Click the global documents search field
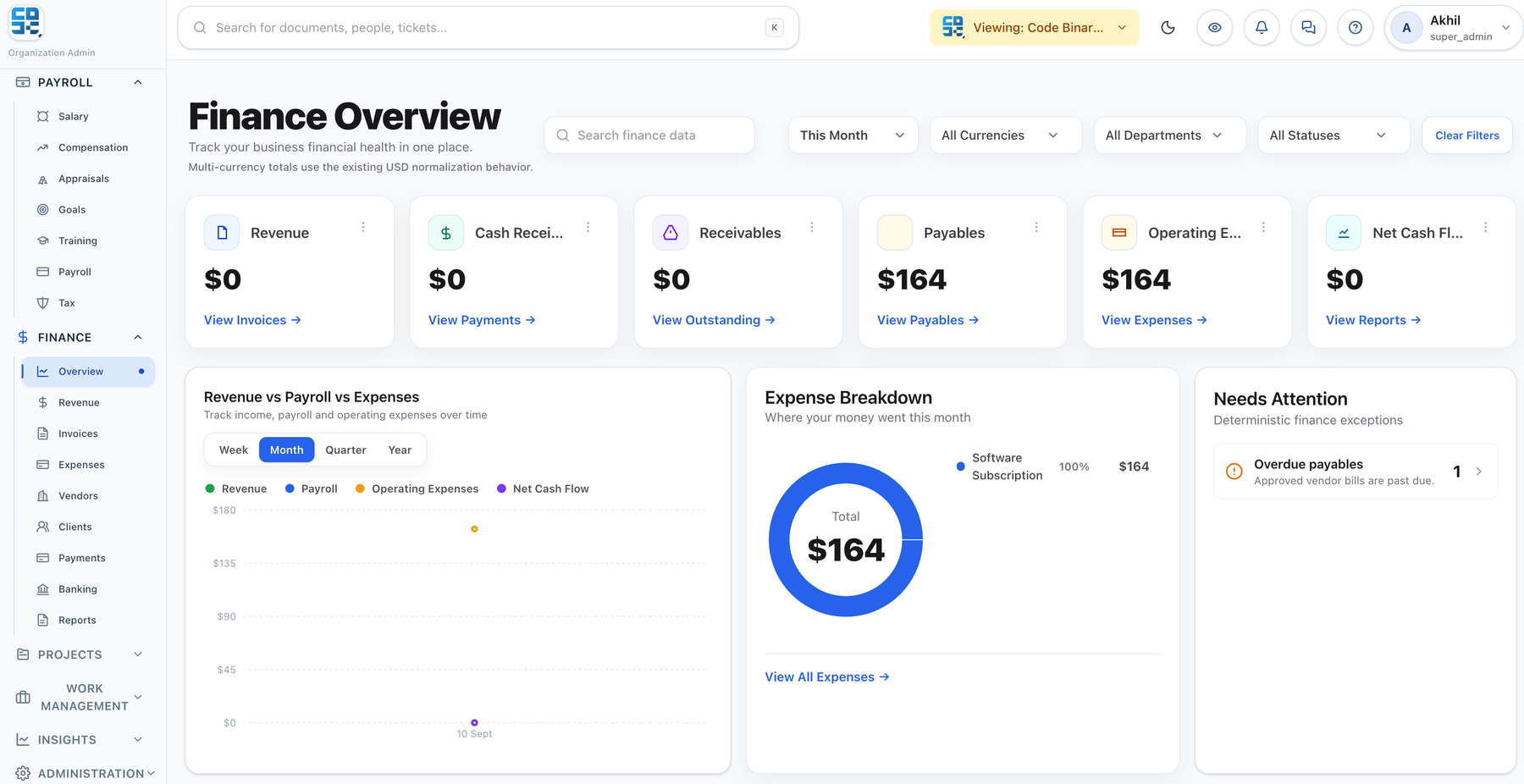The image size is (1524, 784). pos(489,28)
